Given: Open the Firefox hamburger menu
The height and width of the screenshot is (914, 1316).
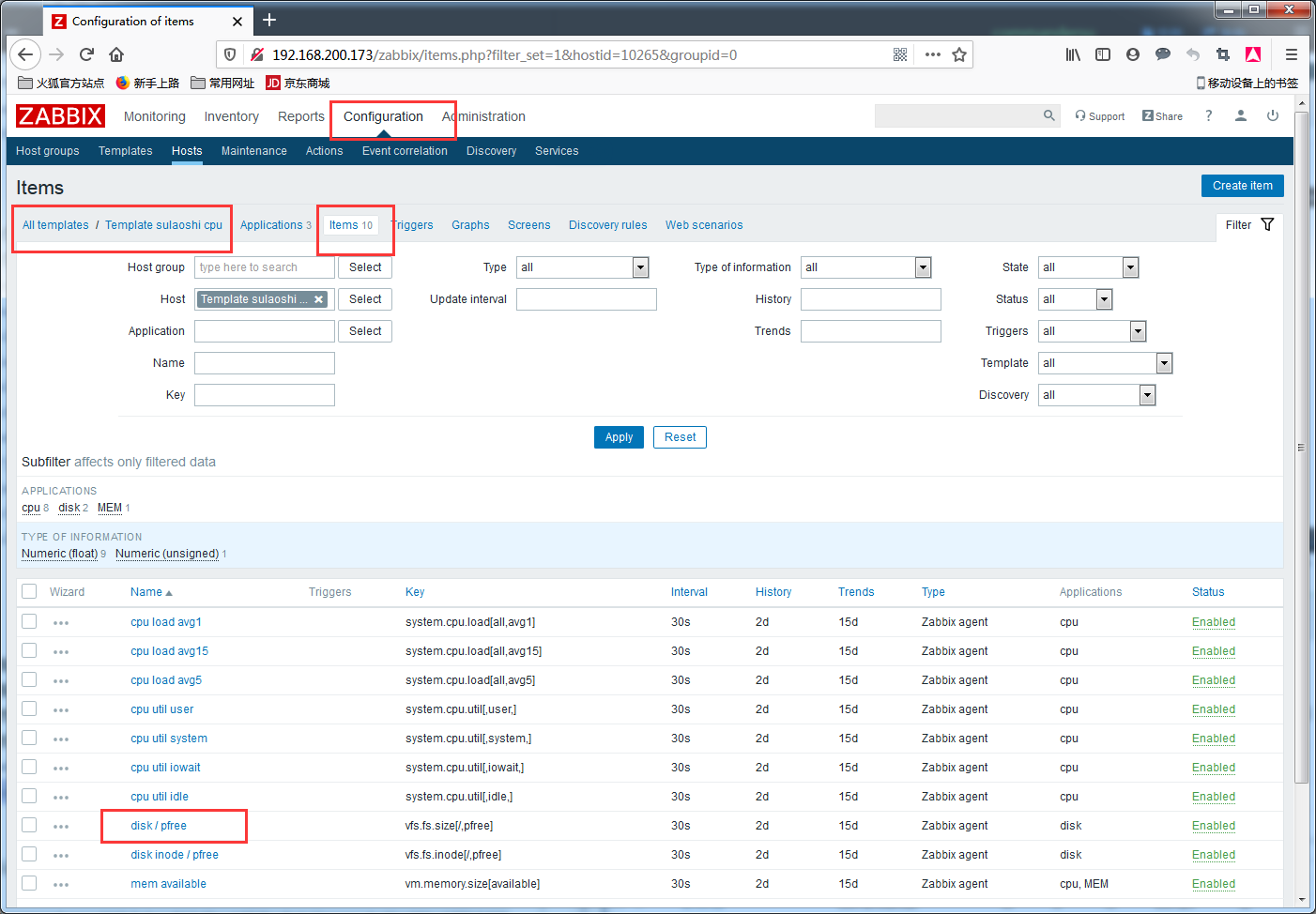Looking at the screenshot, I should [x=1292, y=54].
